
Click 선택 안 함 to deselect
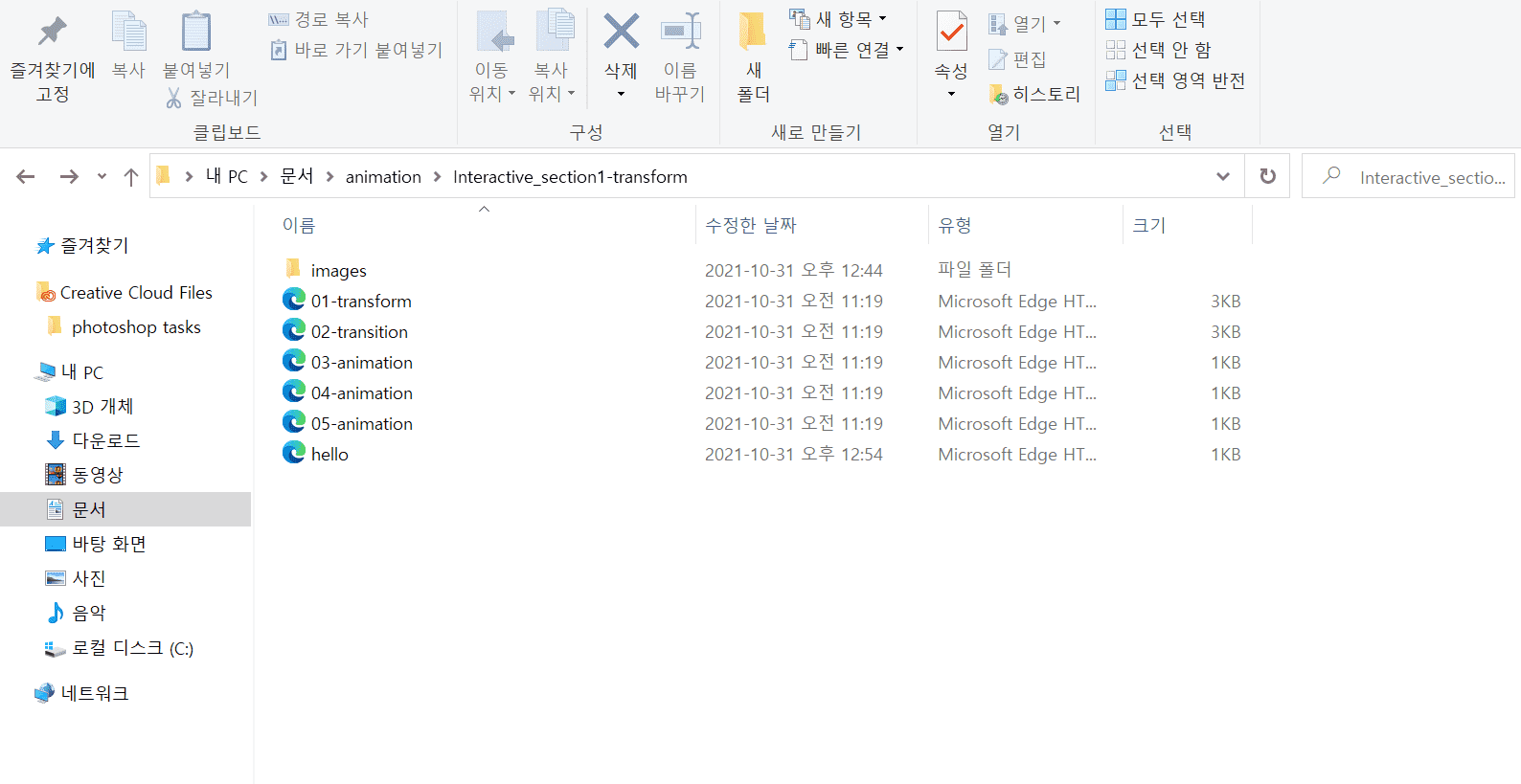point(1159,50)
